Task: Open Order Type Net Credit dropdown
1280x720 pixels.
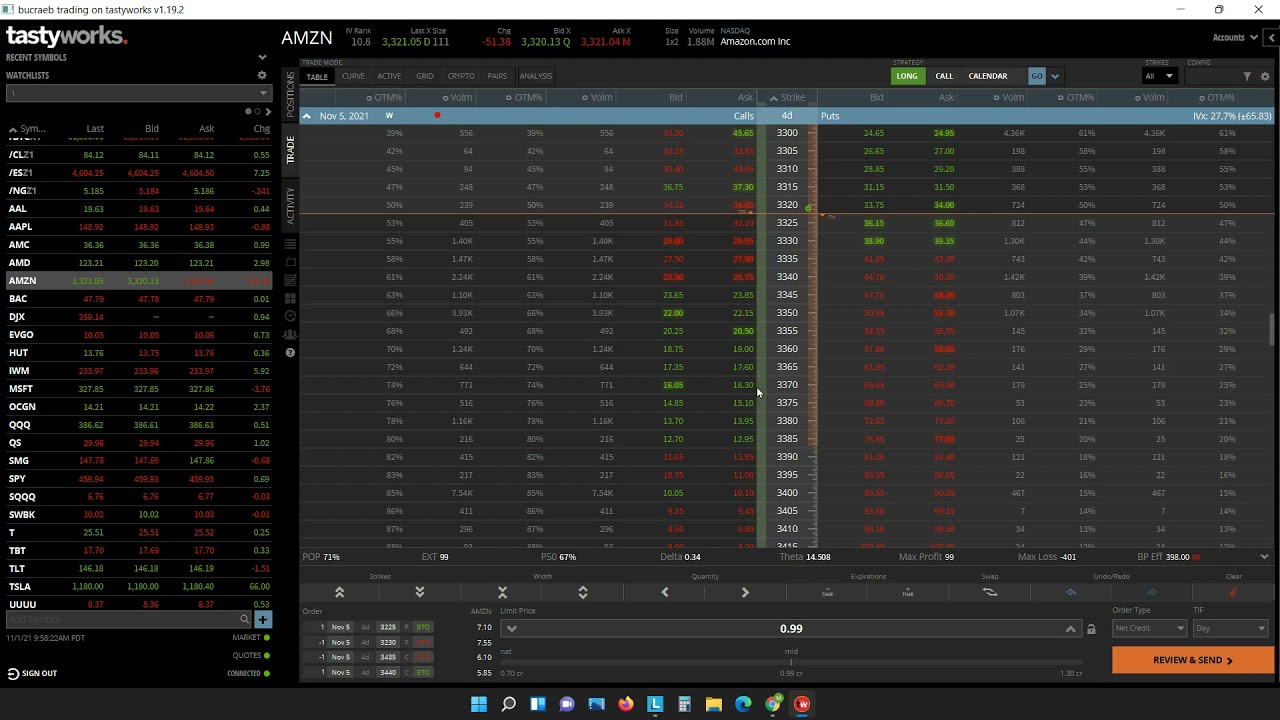Action: point(1149,628)
